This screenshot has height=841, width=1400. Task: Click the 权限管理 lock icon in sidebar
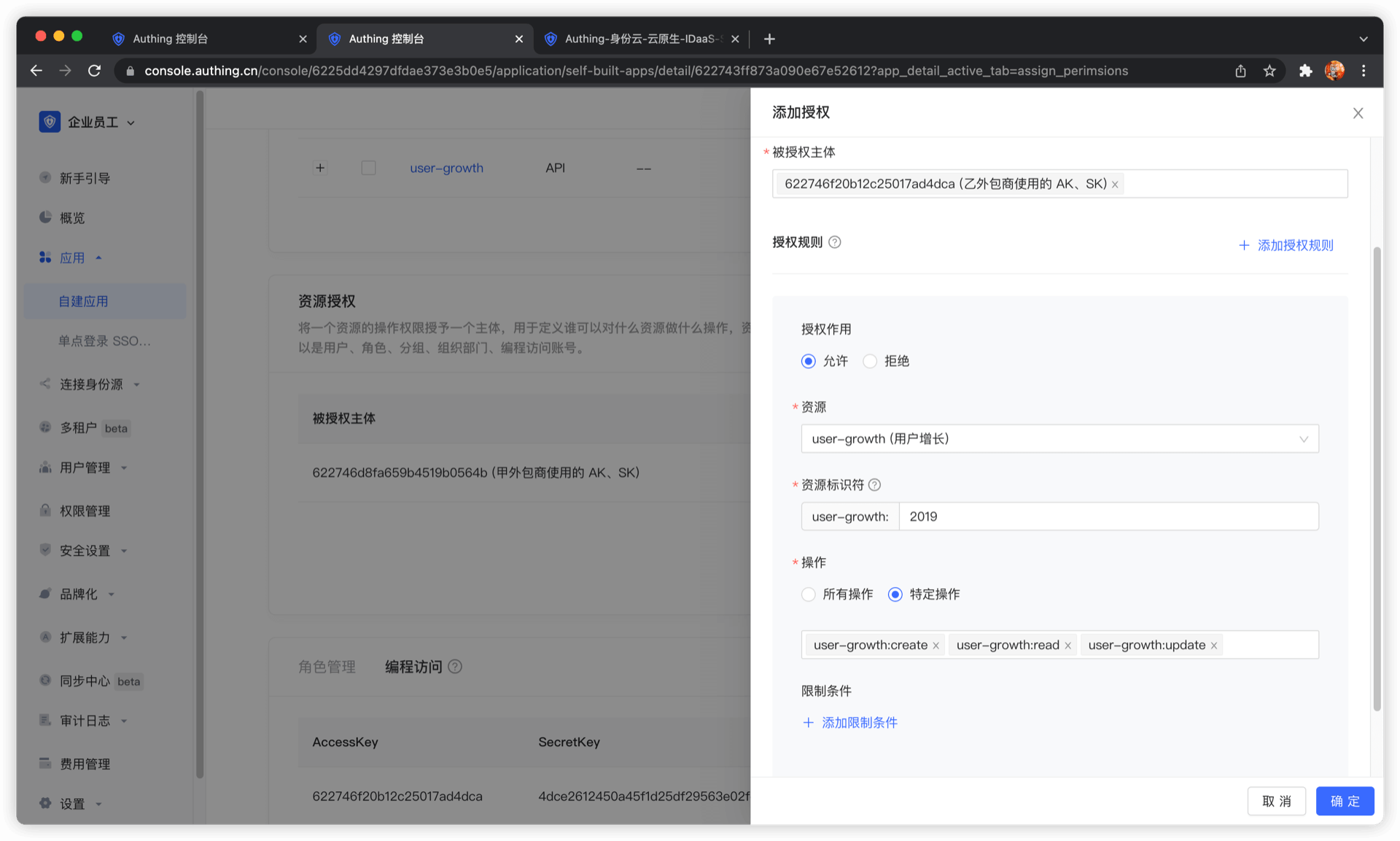click(45, 511)
